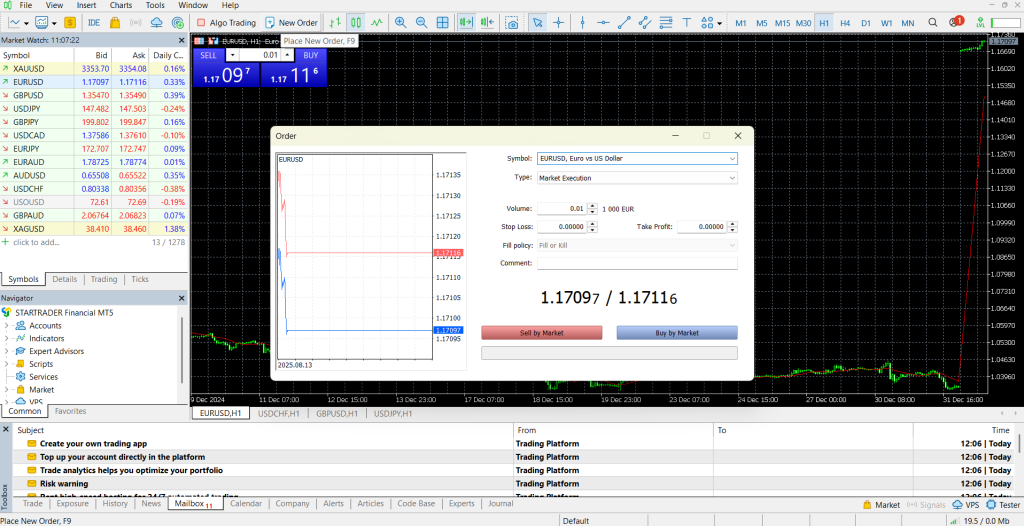1024x526 pixels.
Task: Open the Journal tab in Toolbox
Action: [x=501, y=504]
